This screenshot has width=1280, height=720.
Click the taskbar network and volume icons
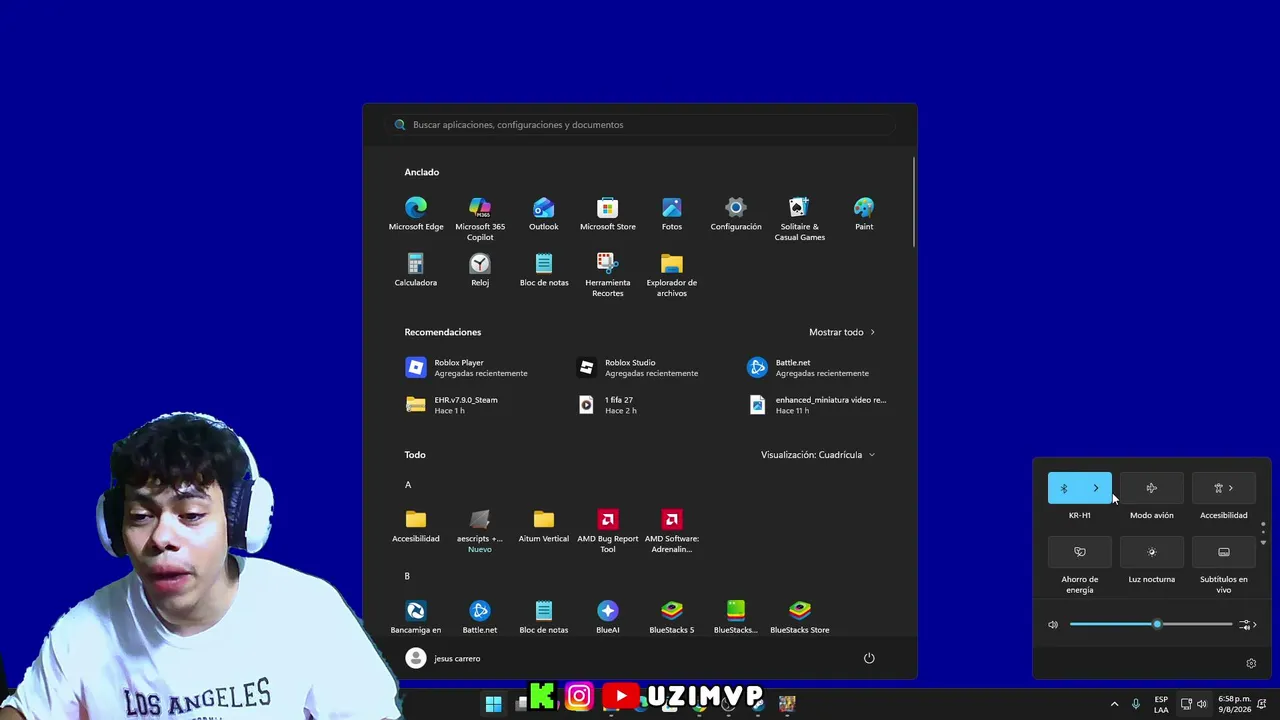point(1194,704)
